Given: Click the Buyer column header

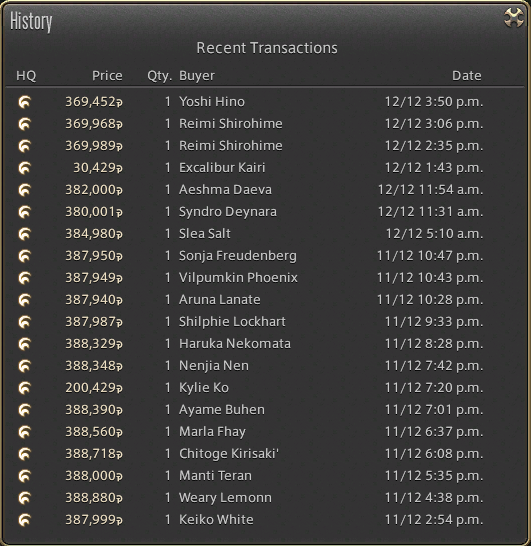Looking at the screenshot, I should pos(197,76).
